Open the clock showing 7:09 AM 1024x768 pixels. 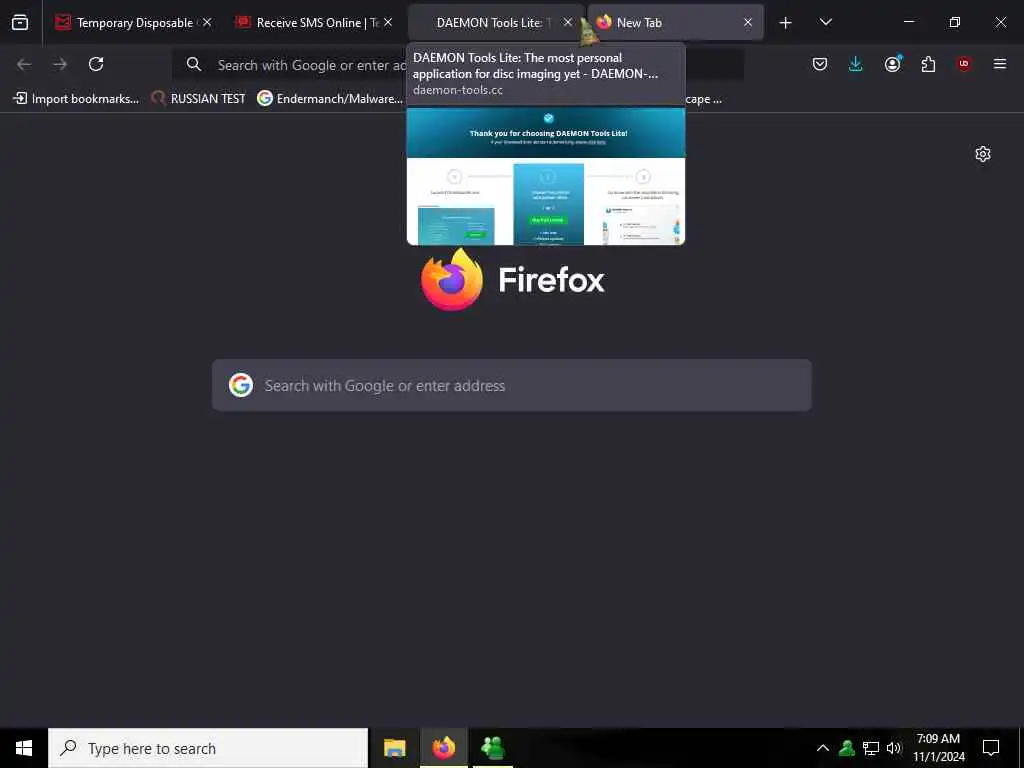pos(938,748)
